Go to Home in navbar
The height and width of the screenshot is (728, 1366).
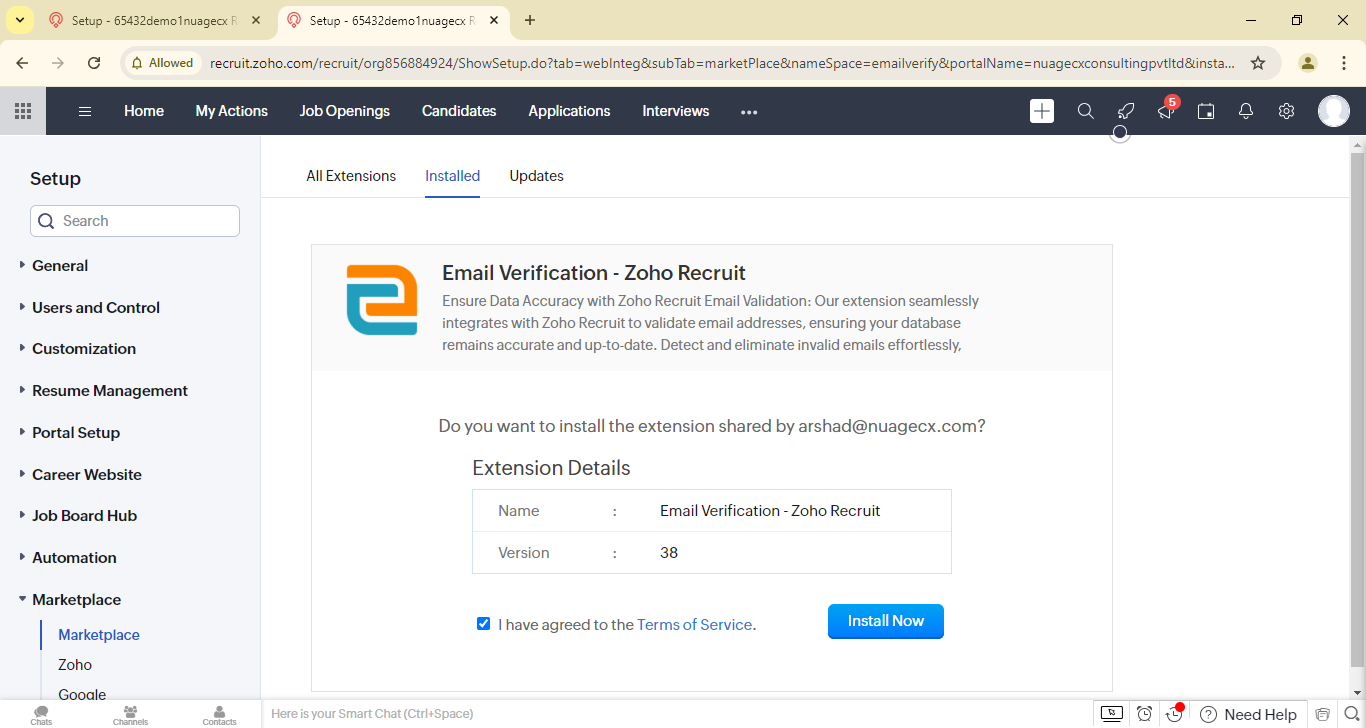click(144, 111)
